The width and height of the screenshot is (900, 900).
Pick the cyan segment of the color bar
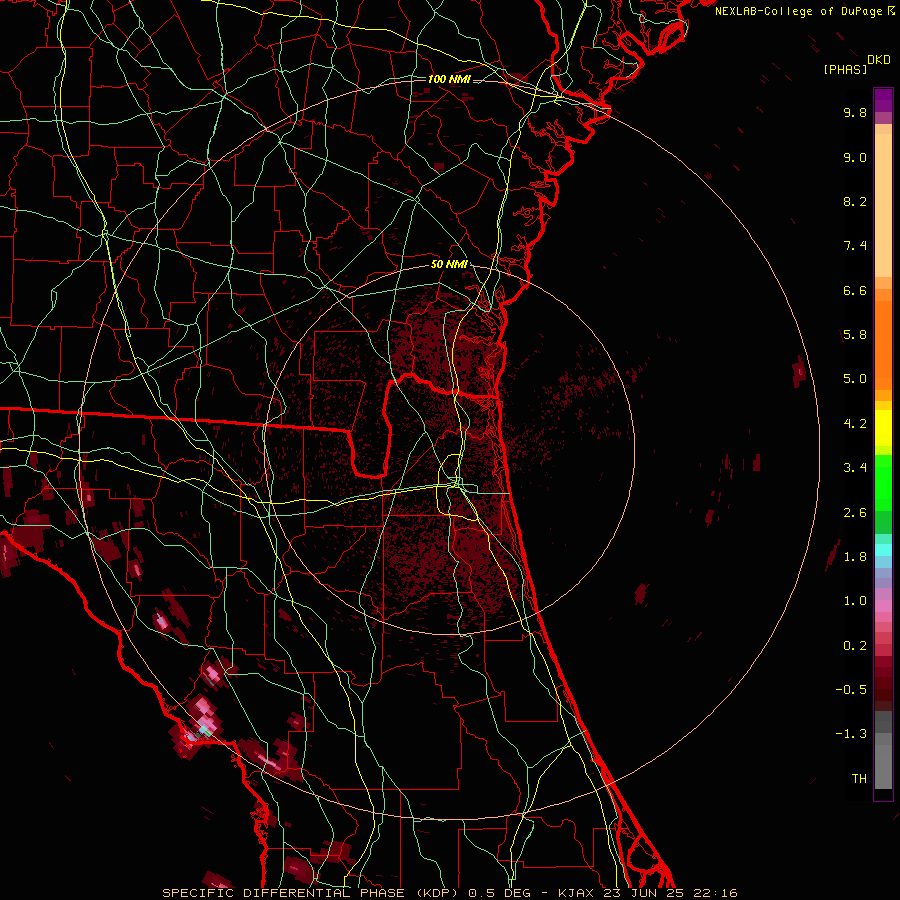(883, 550)
